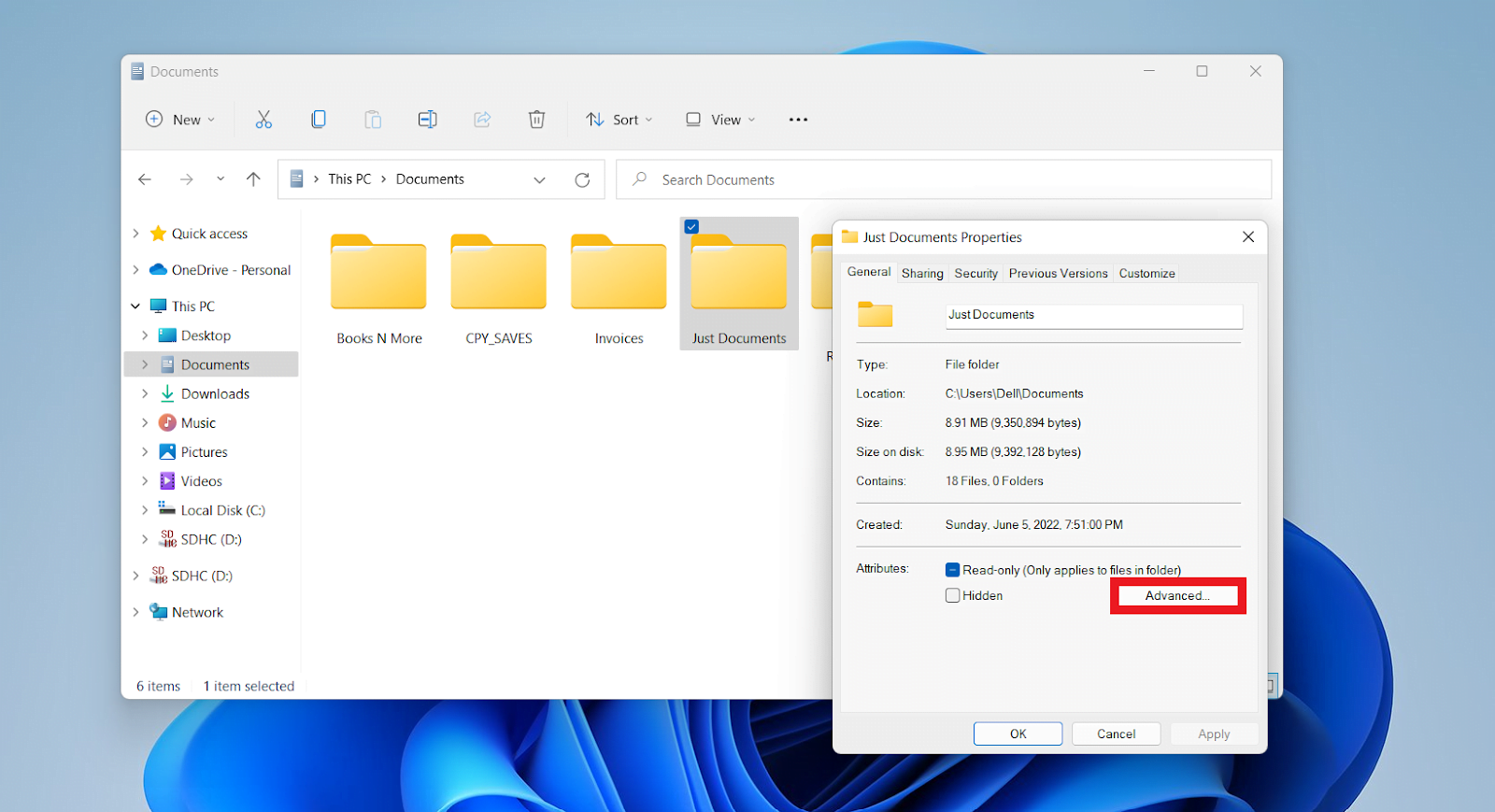
Task: Switch to the Security tab
Action: tap(975, 274)
